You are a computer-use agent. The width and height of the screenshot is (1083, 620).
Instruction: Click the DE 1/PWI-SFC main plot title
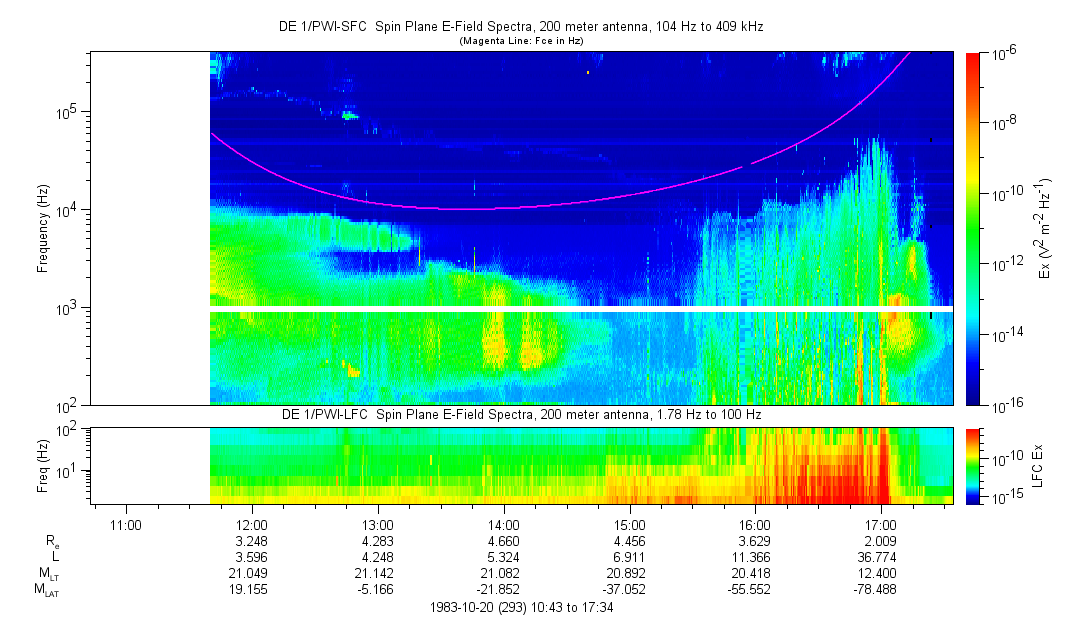point(521,28)
